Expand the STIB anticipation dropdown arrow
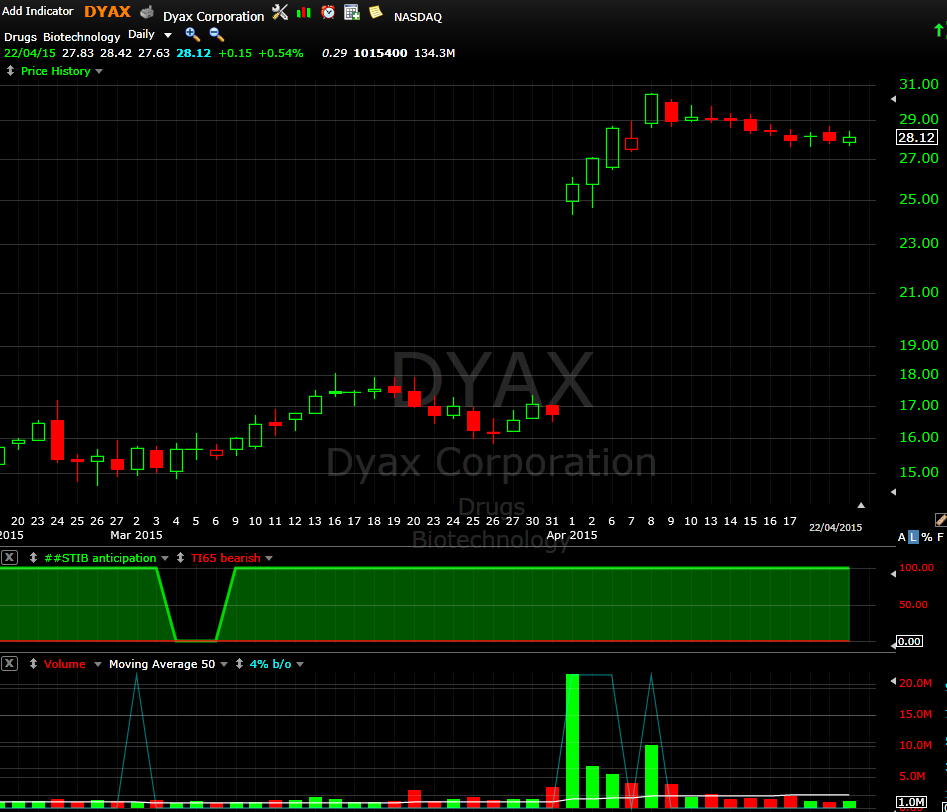 coord(166,558)
